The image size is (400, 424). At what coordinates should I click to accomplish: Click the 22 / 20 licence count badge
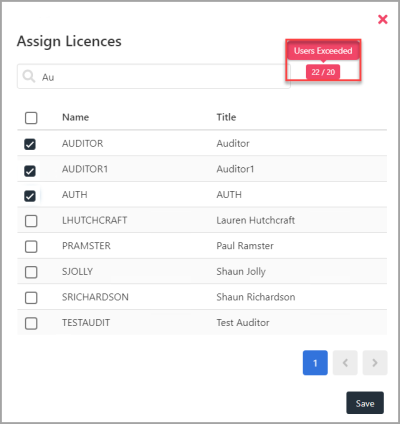(x=323, y=72)
